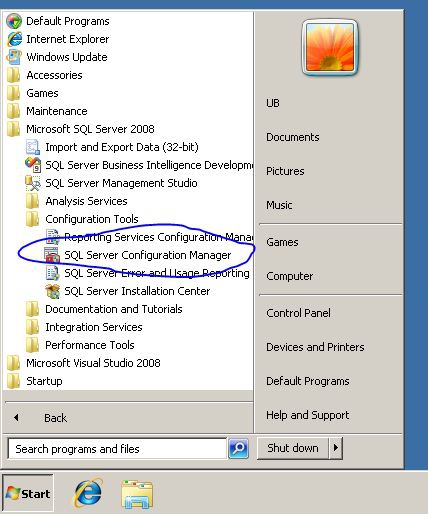428x514 pixels.
Task: Click the SQL Server Management Studio icon
Action: [x=33, y=183]
